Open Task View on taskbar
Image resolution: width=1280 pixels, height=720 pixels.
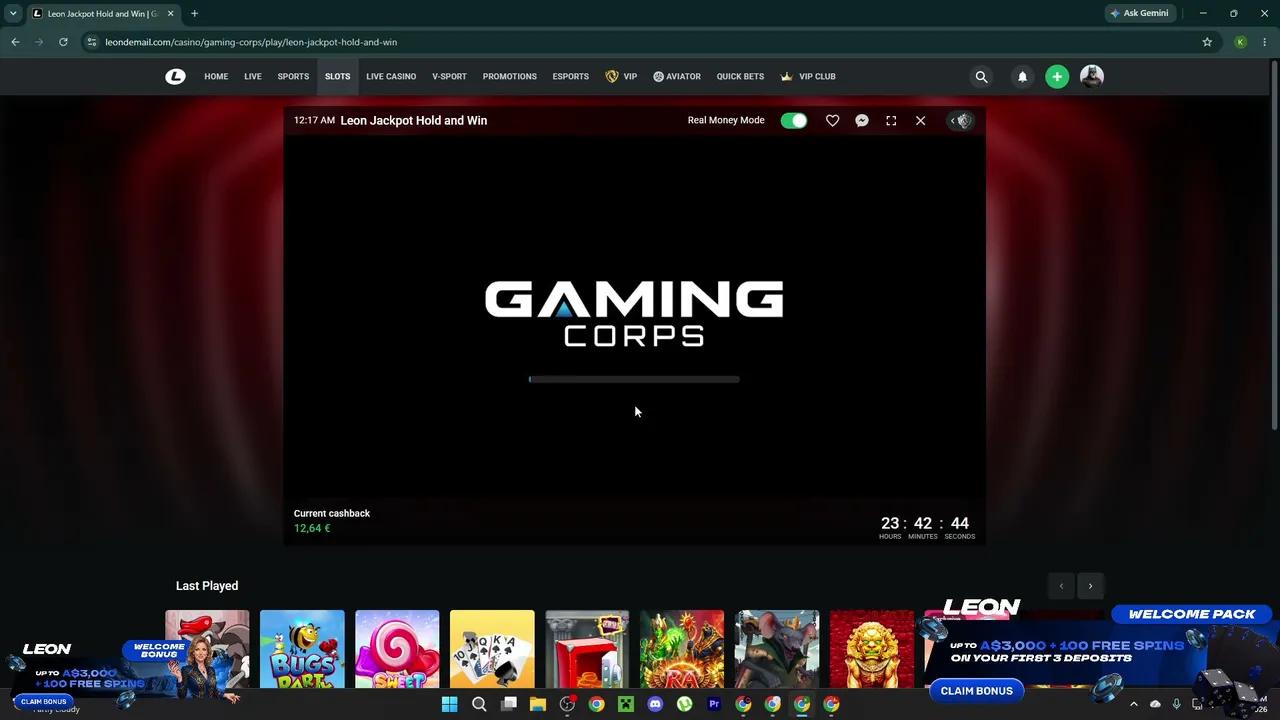coord(508,704)
